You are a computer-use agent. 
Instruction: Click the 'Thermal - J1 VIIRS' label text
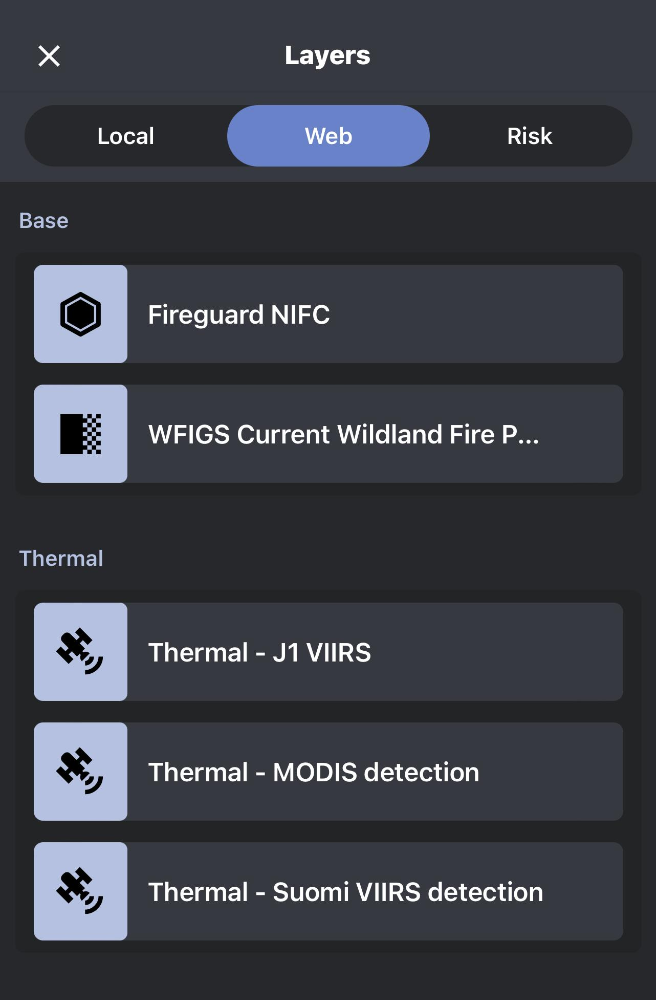[260, 653]
